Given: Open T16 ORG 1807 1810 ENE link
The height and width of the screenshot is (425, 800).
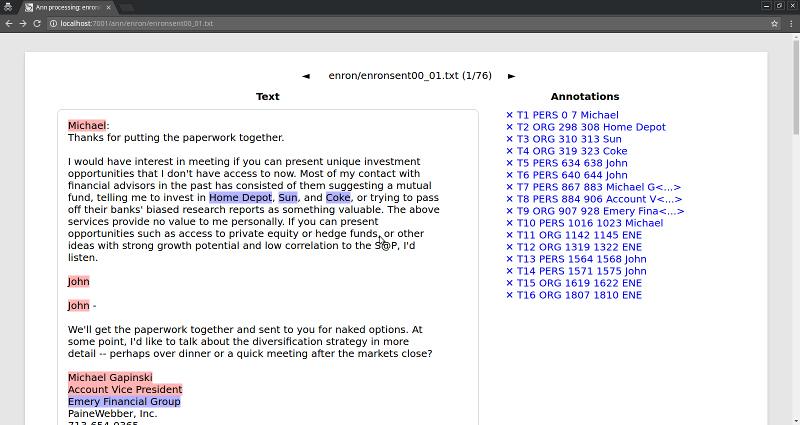Looking at the screenshot, I should point(579,295).
